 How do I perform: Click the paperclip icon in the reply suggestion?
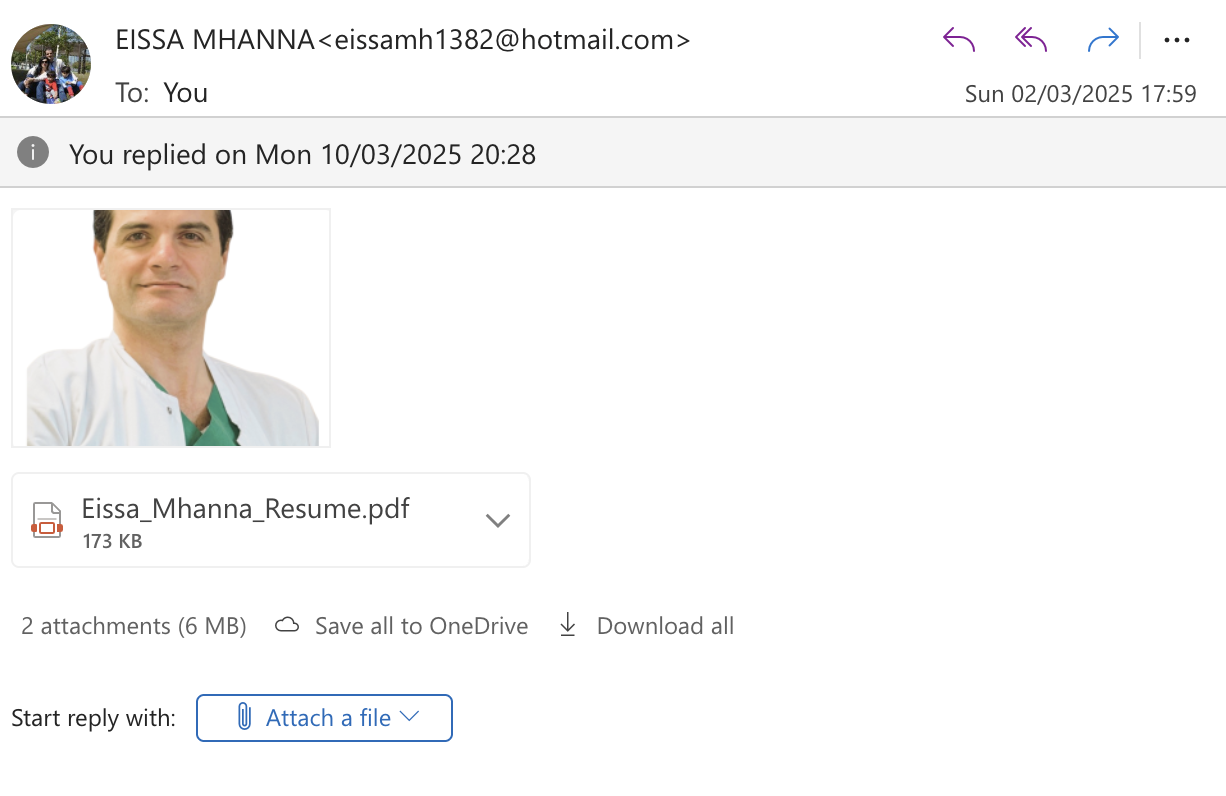(x=243, y=717)
